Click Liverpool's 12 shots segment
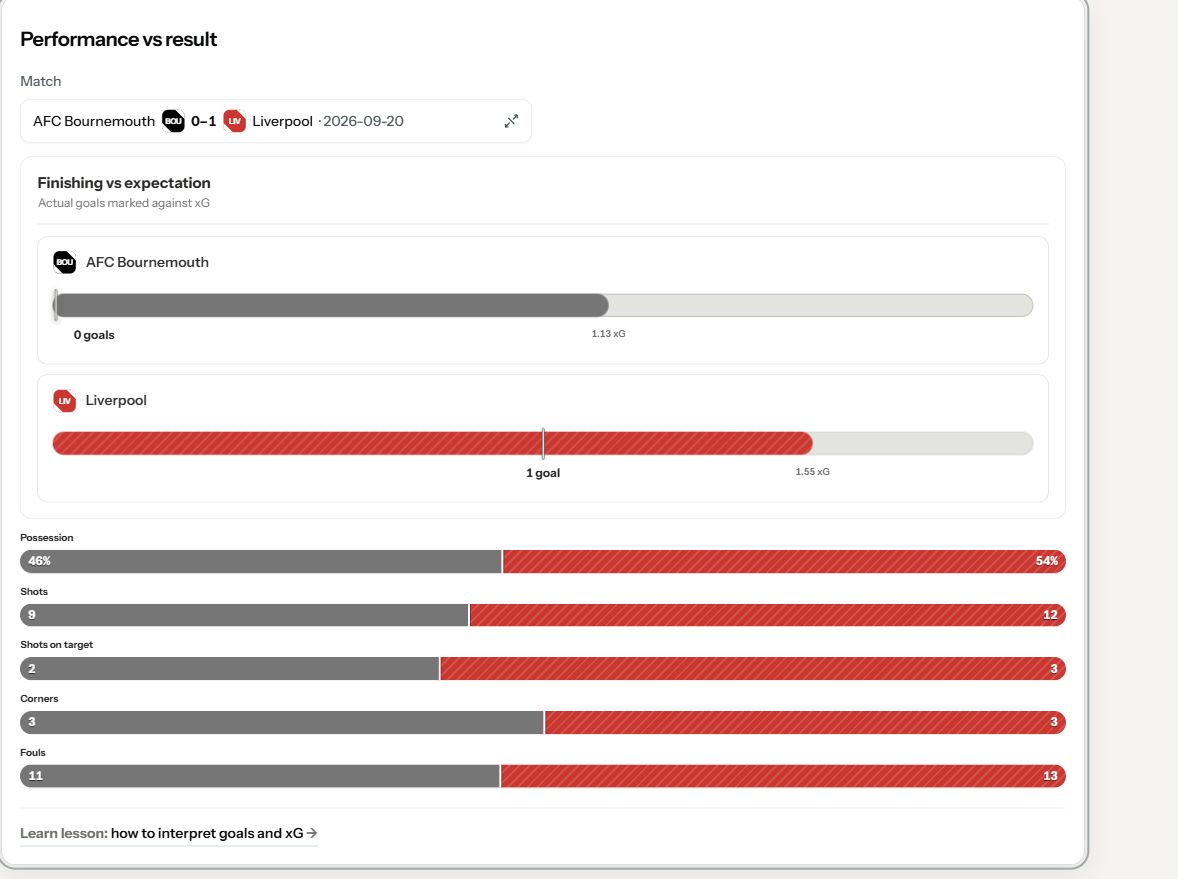The height and width of the screenshot is (879, 1178). (x=768, y=615)
